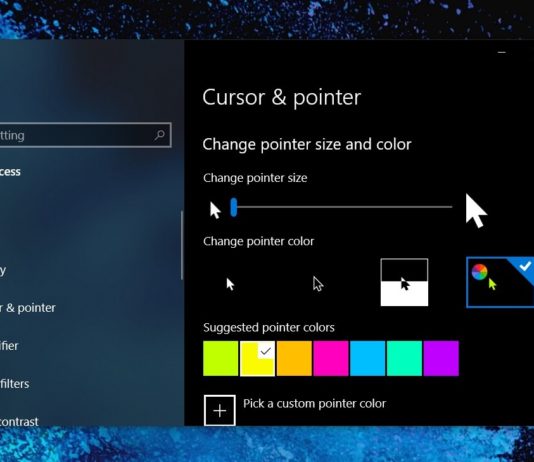Open the 'contrast' sidebar item
The height and width of the screenshot is (462, 534).
click(x=19, y=422)
